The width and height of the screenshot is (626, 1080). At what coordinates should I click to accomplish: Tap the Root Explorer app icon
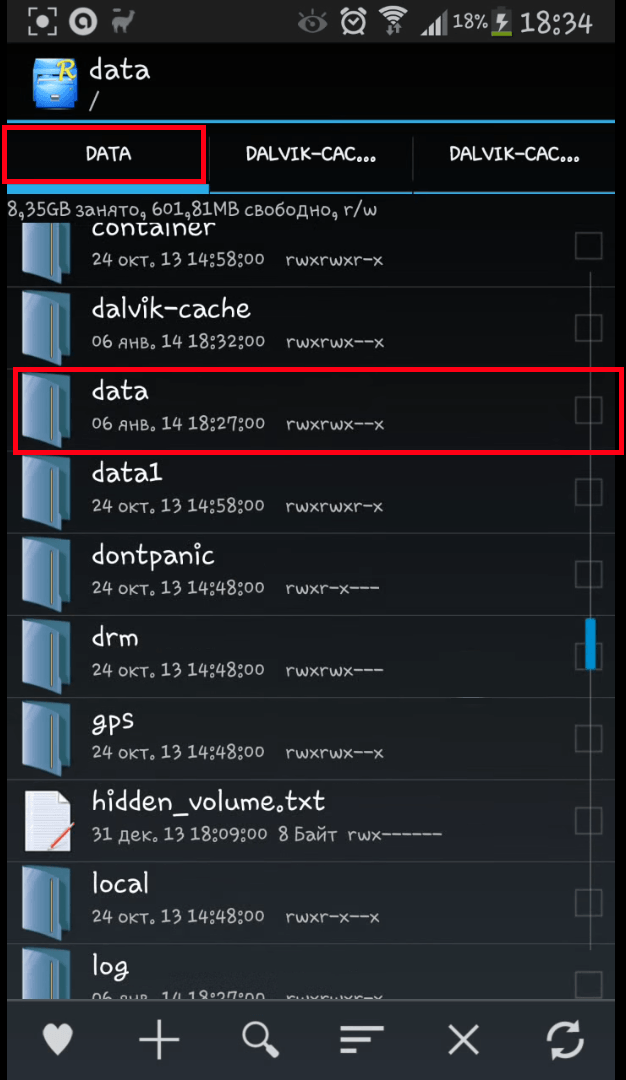[x=55, y=83]
